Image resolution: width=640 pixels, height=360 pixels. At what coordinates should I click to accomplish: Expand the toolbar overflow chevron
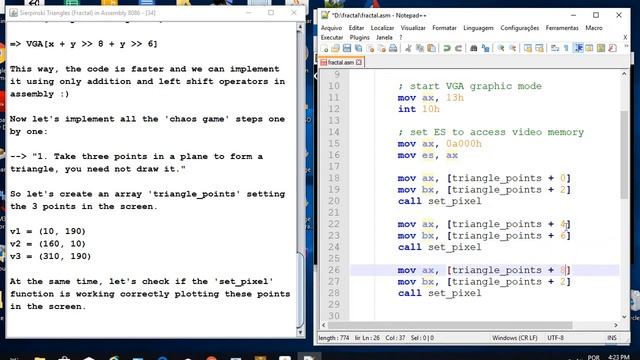(626, 47)
